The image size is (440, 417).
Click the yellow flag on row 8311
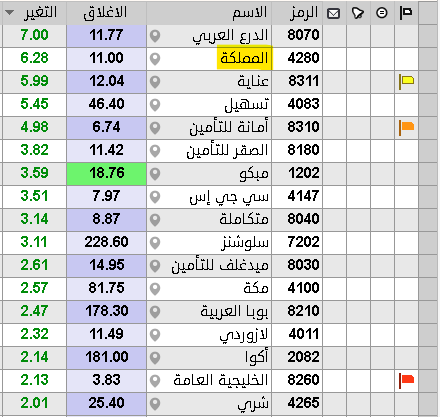(x=406, y=81)
